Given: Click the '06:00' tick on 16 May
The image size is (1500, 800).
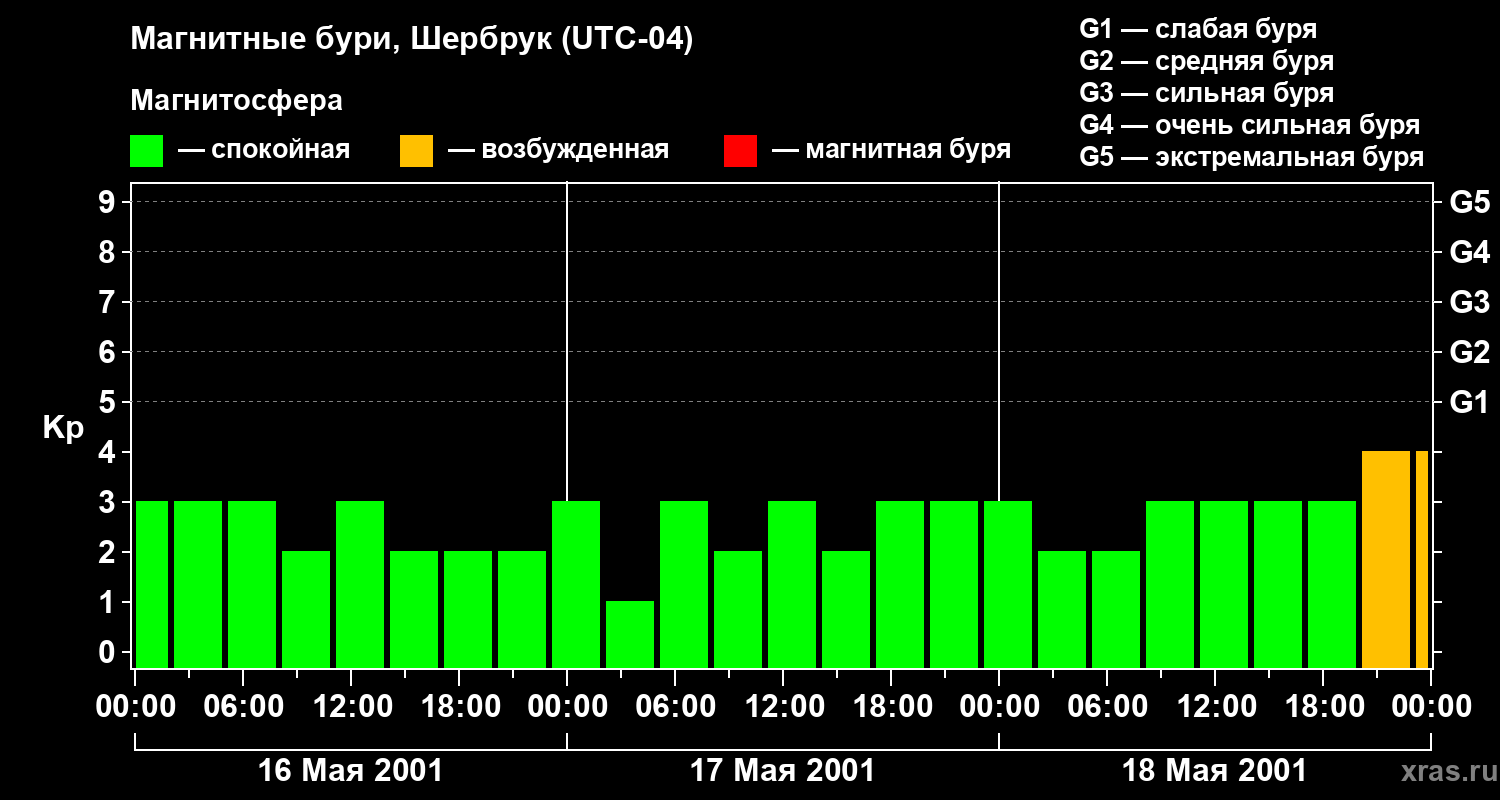Looking at the screenshot, I should tap(243, 708).
